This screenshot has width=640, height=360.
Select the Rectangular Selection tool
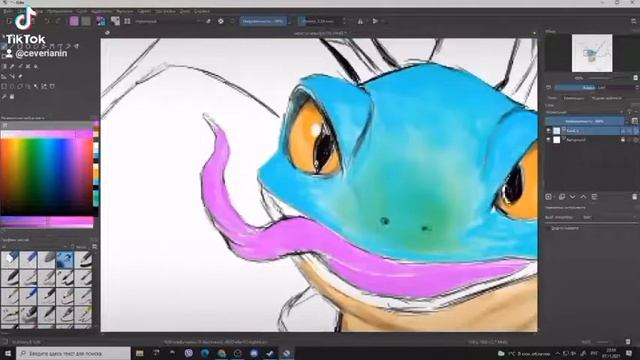coord(4,87)
